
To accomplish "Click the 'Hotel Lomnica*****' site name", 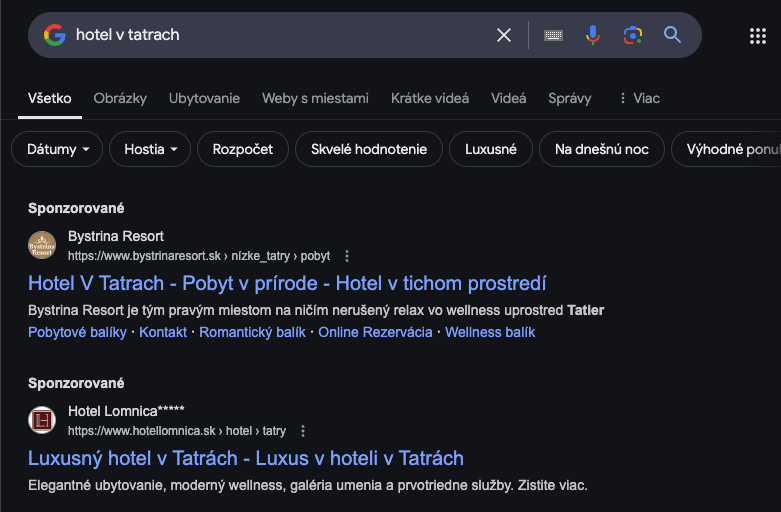I will point(126,411).
